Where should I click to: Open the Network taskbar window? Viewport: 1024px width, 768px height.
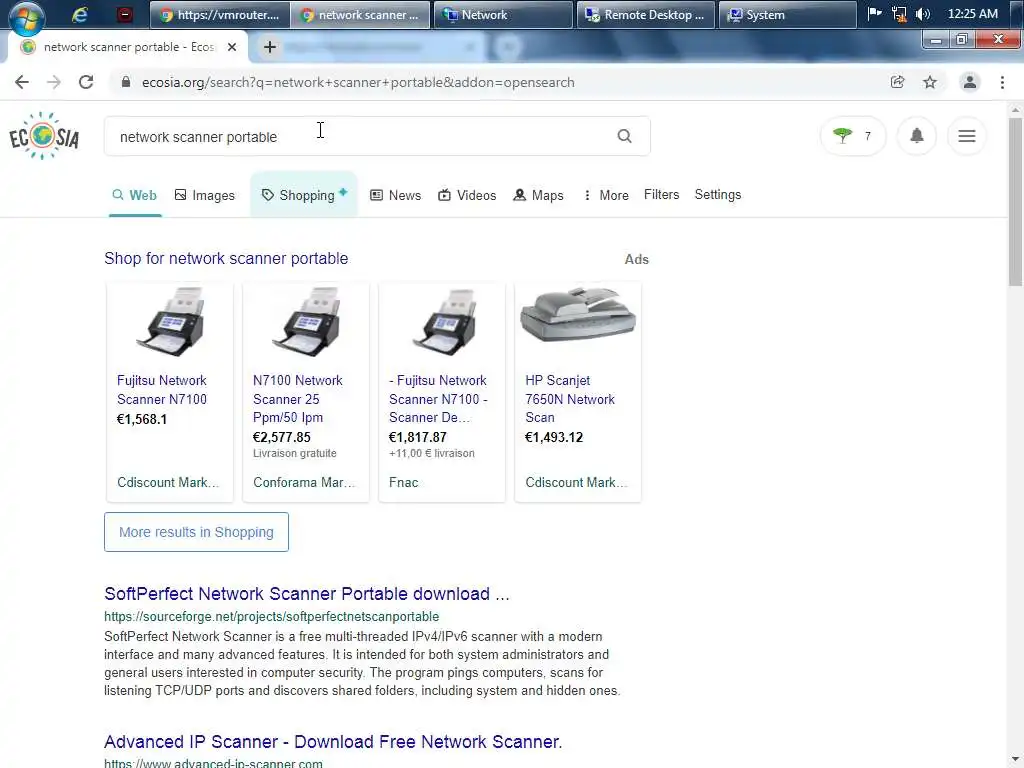point(502,14)
